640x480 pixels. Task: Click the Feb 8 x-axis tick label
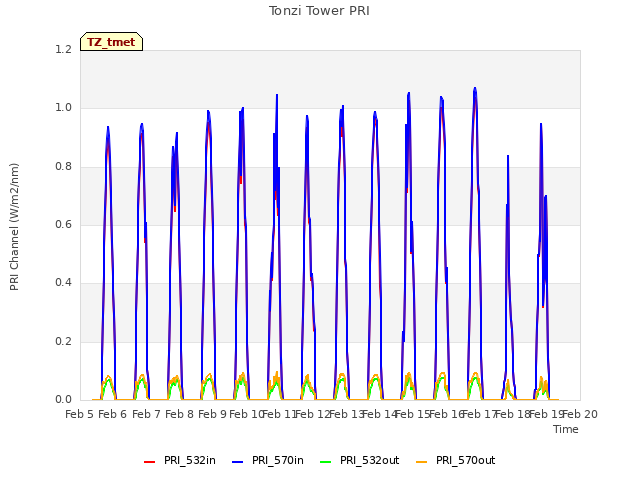point(179,414)
